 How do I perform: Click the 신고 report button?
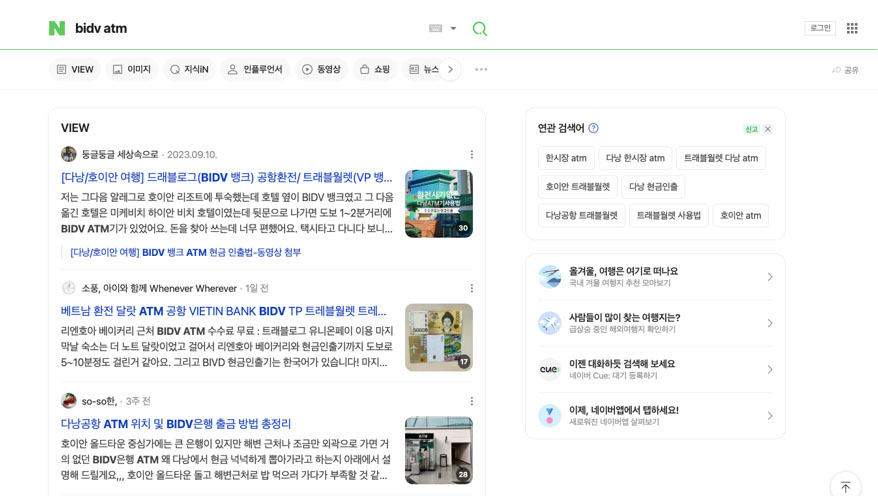click(751, 129)
